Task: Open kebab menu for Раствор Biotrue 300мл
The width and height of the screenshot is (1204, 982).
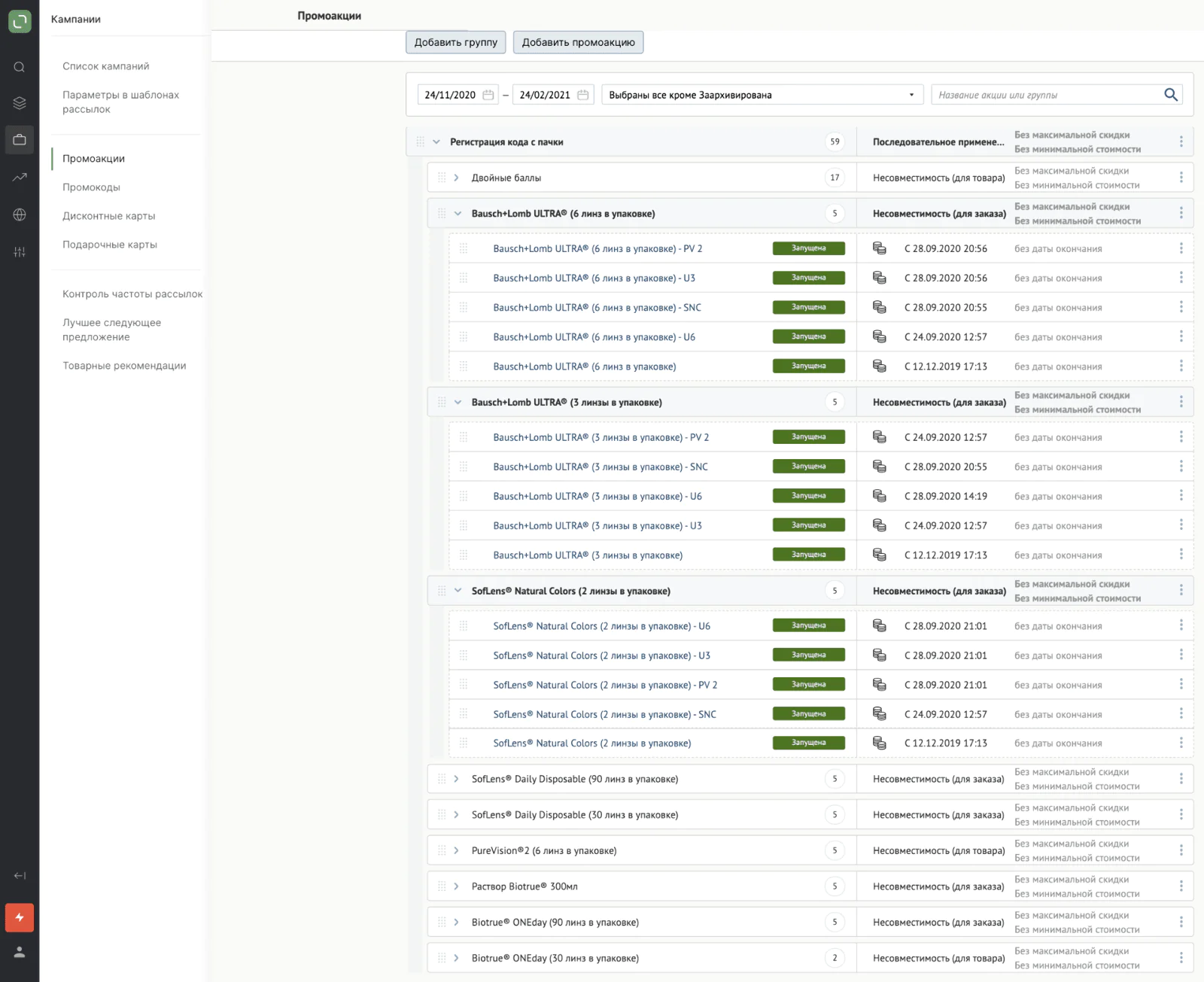Action: (1181, 886)
